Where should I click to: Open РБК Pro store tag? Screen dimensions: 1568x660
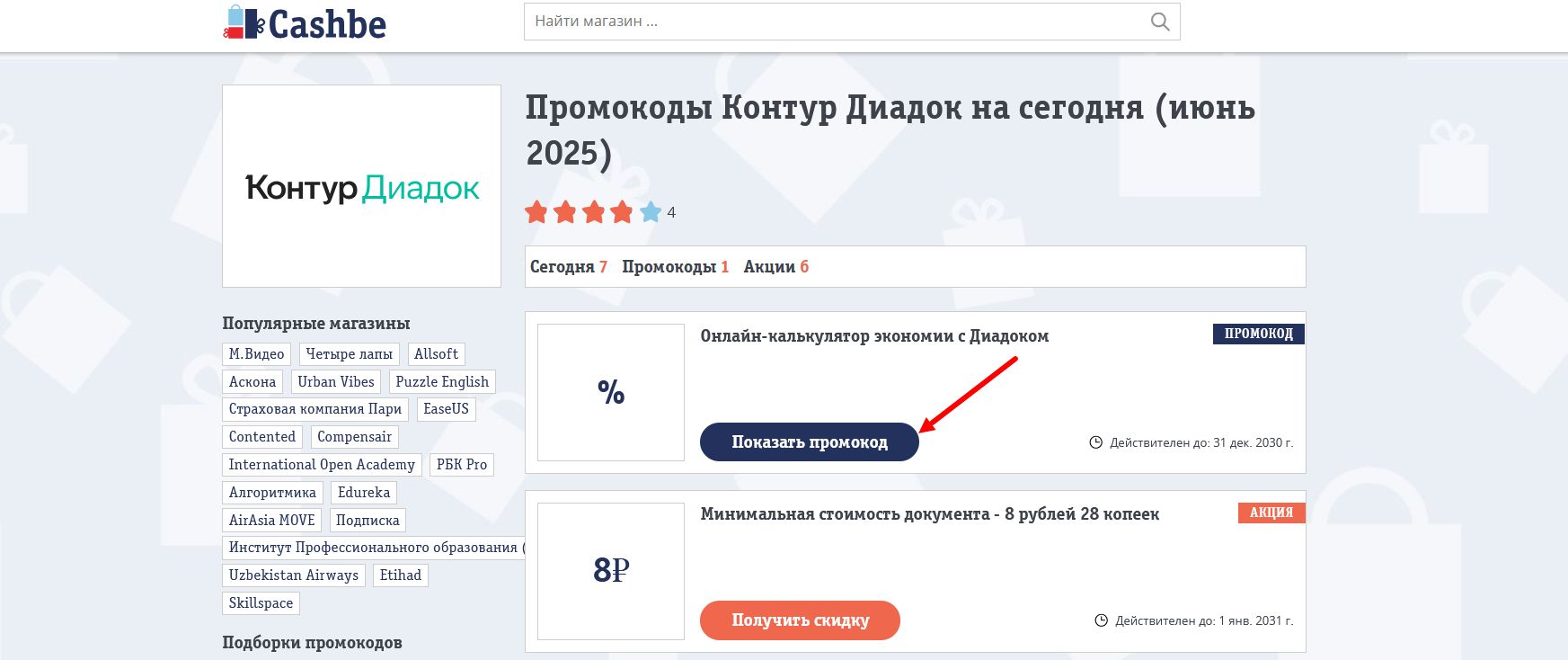pos(462,465)
